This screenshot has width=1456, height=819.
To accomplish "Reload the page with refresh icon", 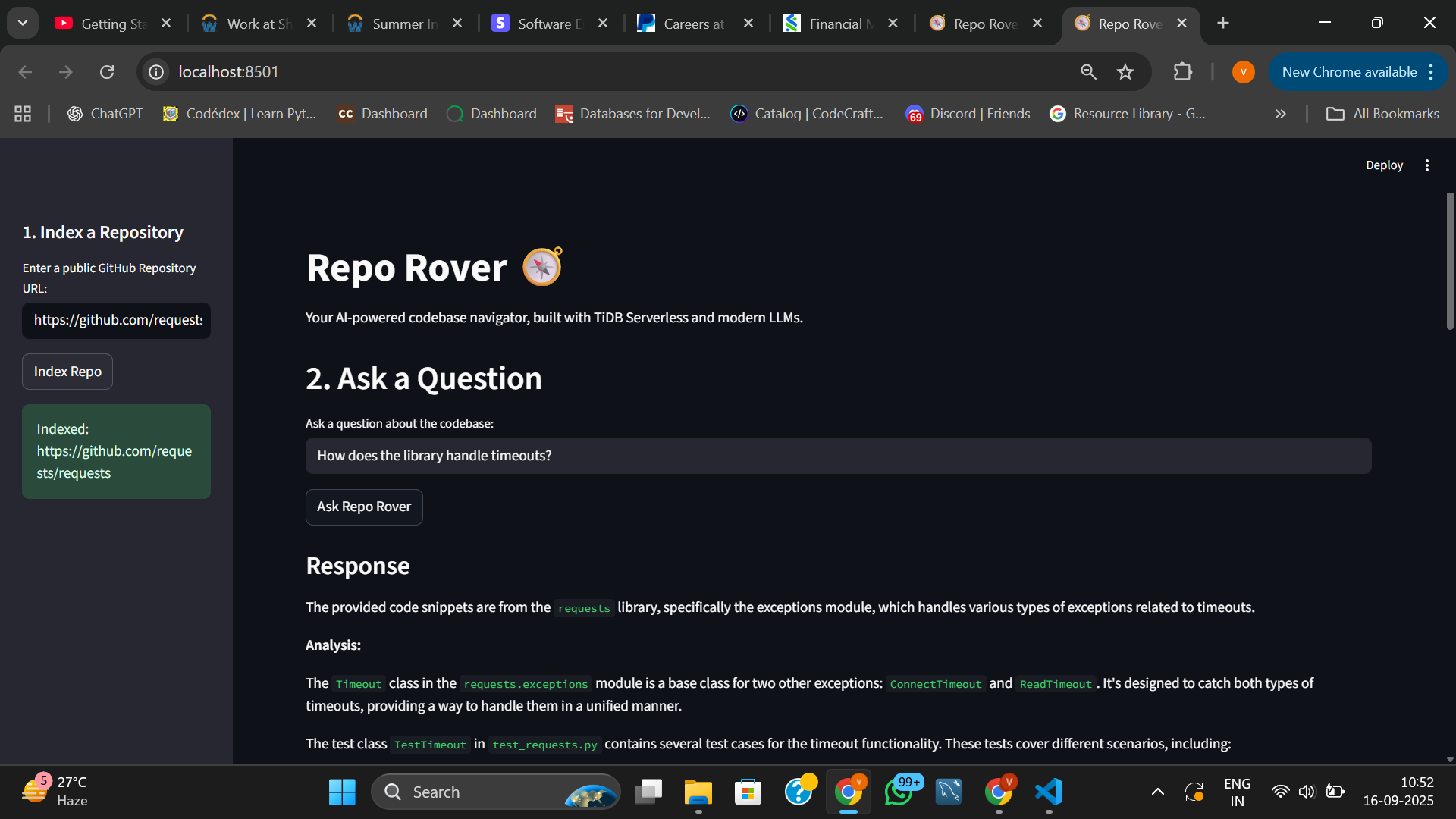I will 107,72.
